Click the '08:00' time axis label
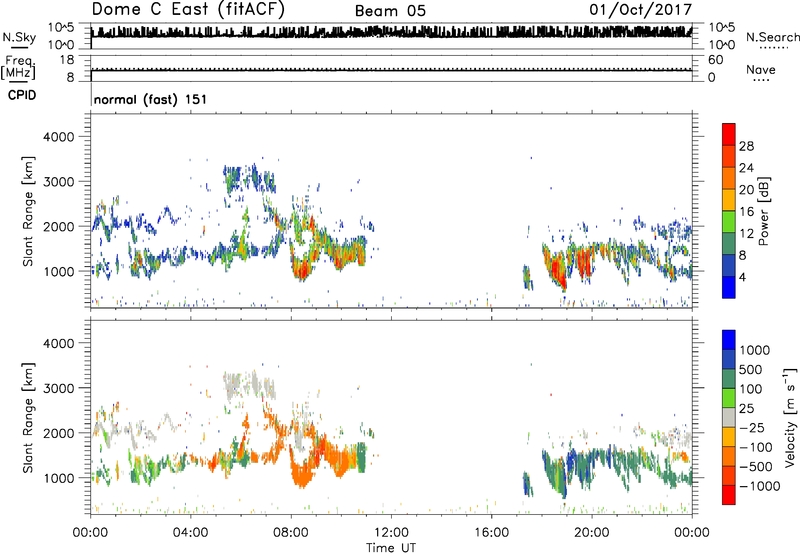 pyautogui.click(x=290, y=533)
